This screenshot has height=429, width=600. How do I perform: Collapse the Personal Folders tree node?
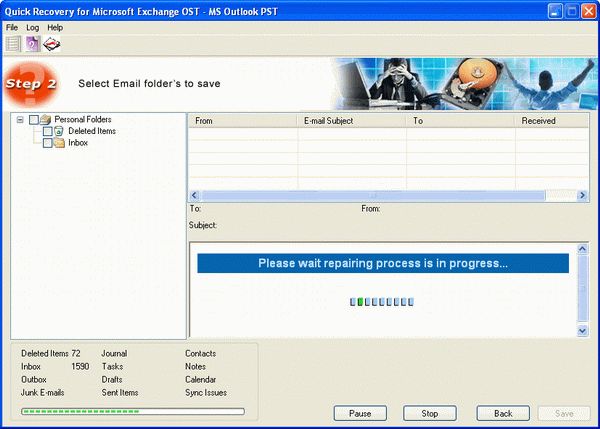(20, 120)
